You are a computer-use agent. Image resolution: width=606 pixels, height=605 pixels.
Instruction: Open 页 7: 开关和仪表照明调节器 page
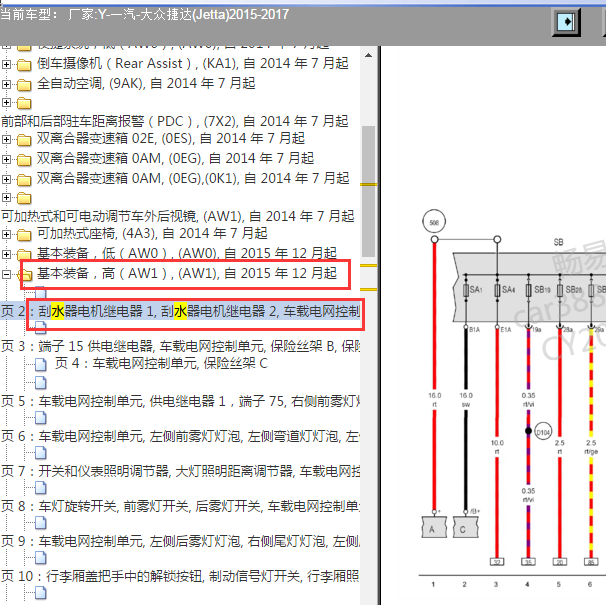[x=180, y=471]
